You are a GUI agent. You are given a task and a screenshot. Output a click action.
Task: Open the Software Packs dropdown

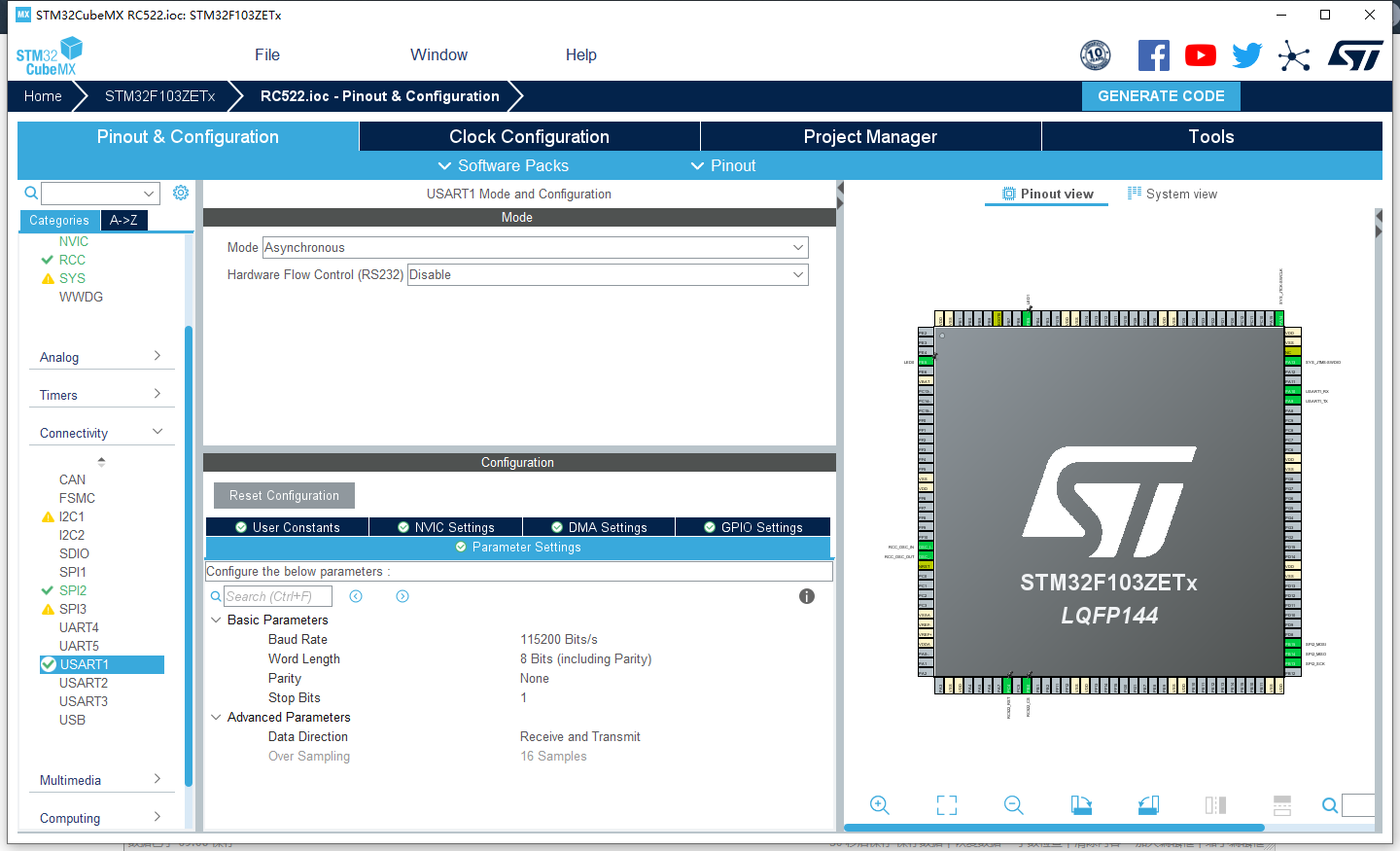click(x=503, y=165)
